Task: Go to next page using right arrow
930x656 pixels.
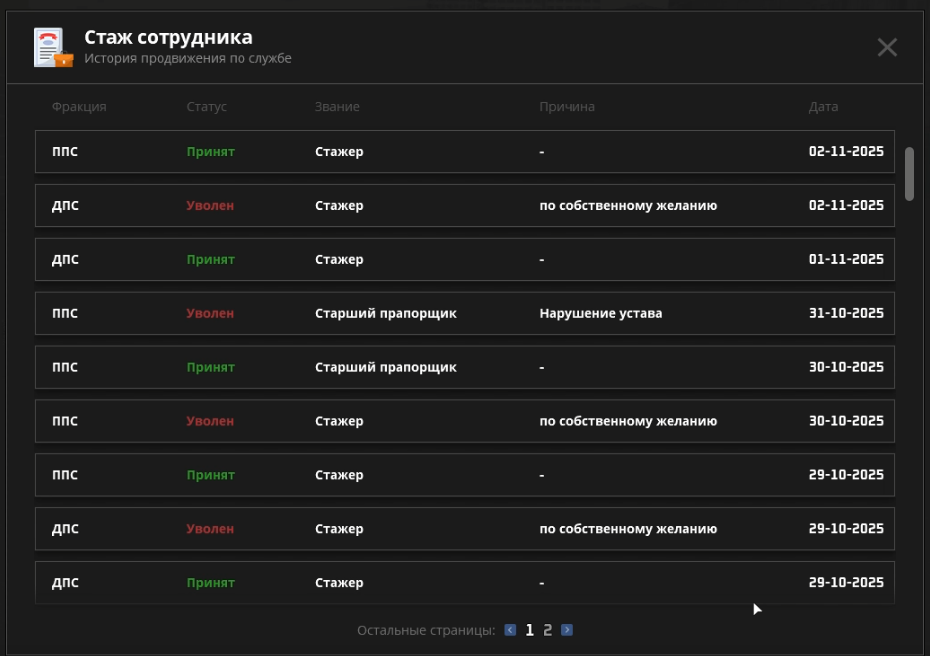Action: pos(567,630)
